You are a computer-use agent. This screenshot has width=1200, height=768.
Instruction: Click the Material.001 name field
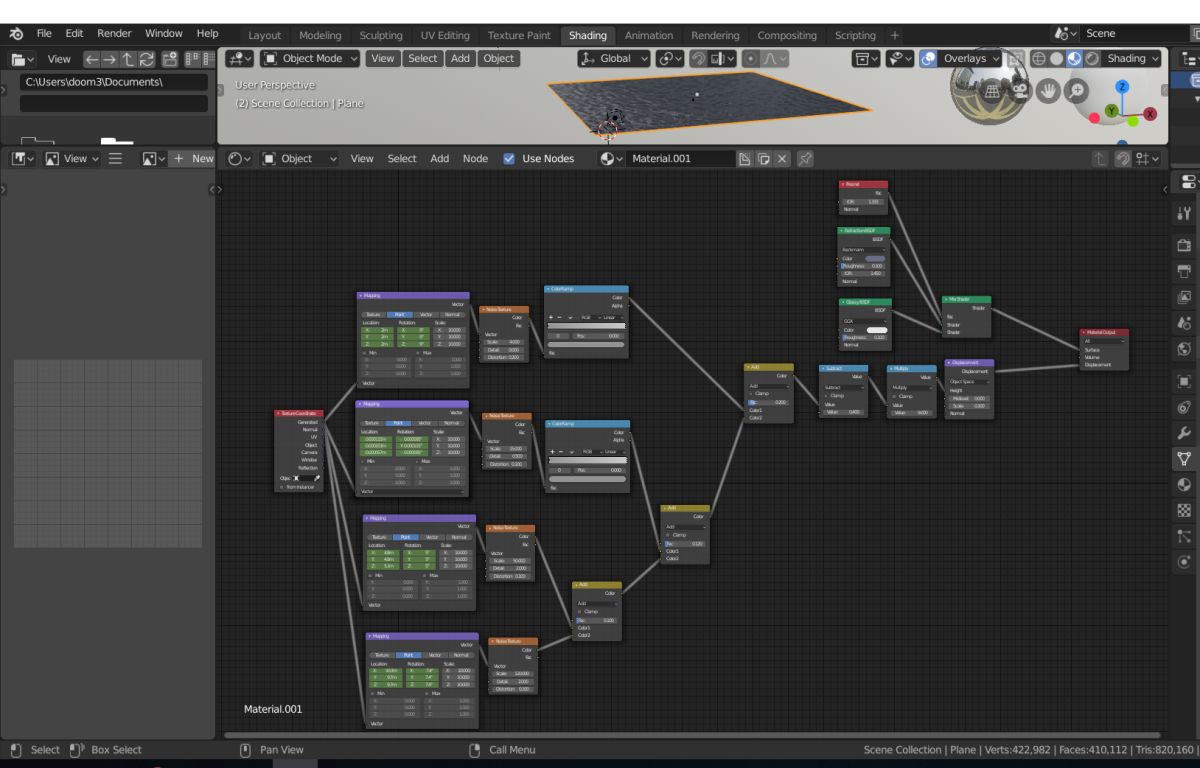[x=680, y=159]
